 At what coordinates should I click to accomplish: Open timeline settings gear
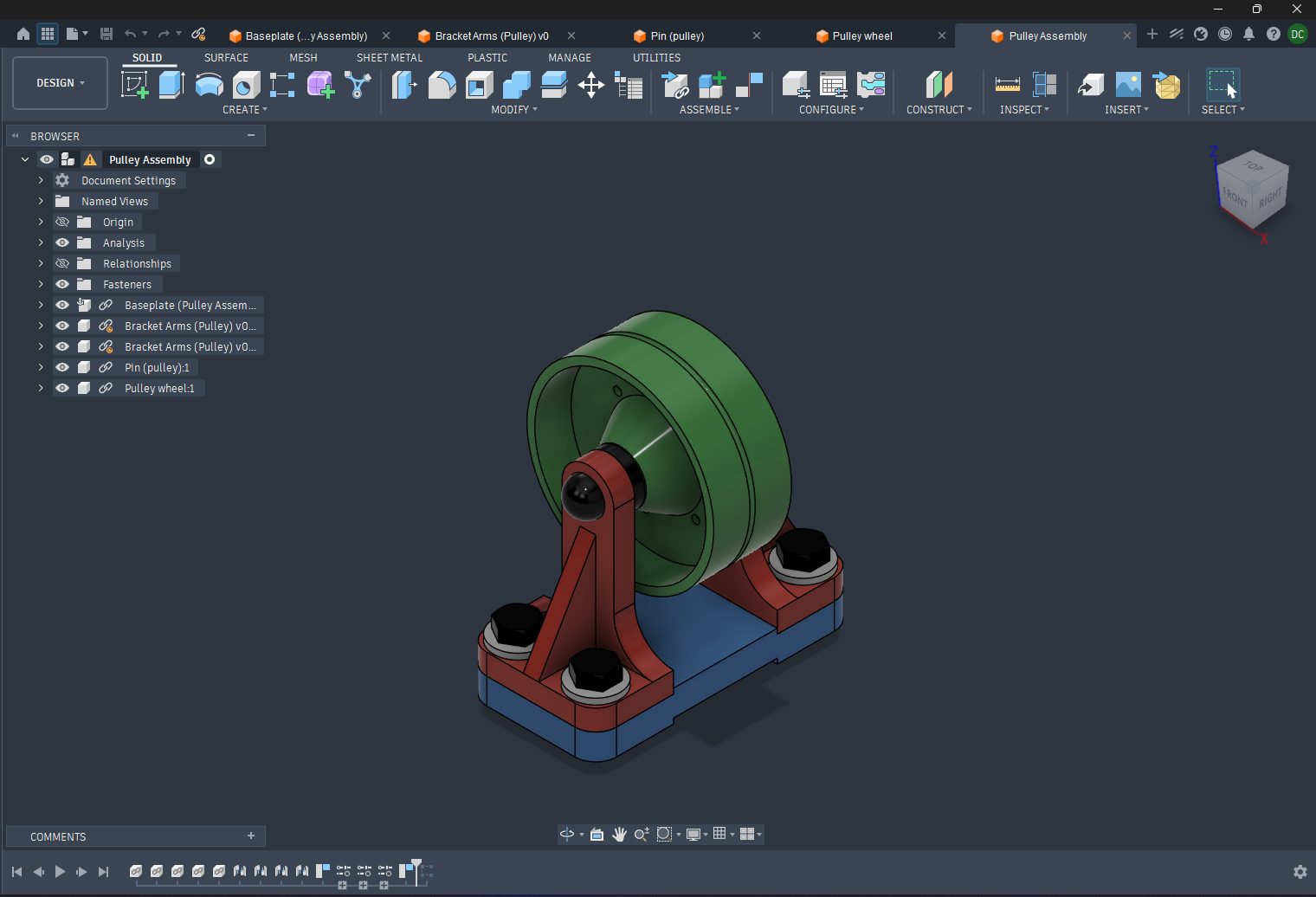pyautogui.click(x=1300, y=872)
